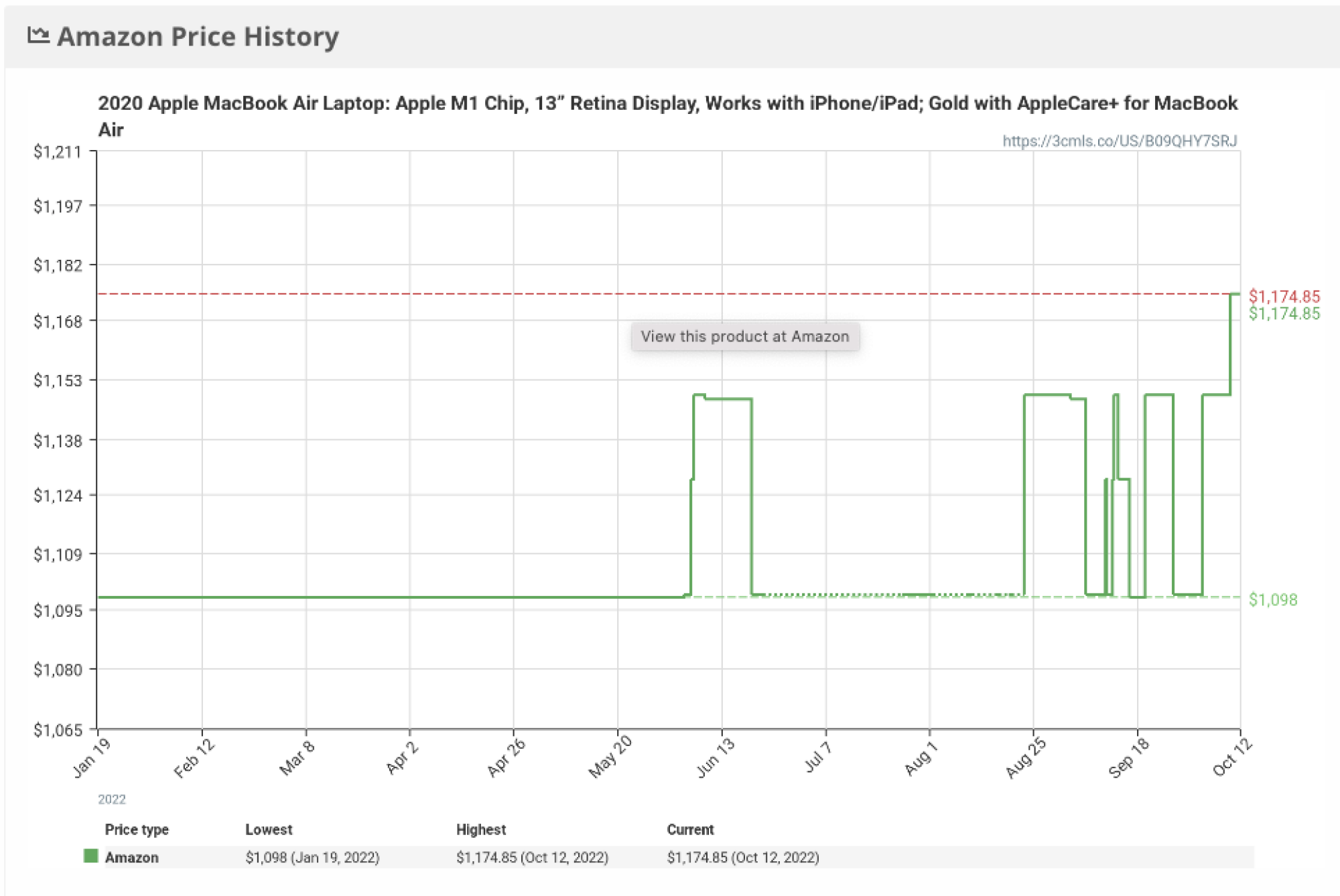Click the $1,095 y-axis label
The image size is (1340, 896).
point(58,611)
